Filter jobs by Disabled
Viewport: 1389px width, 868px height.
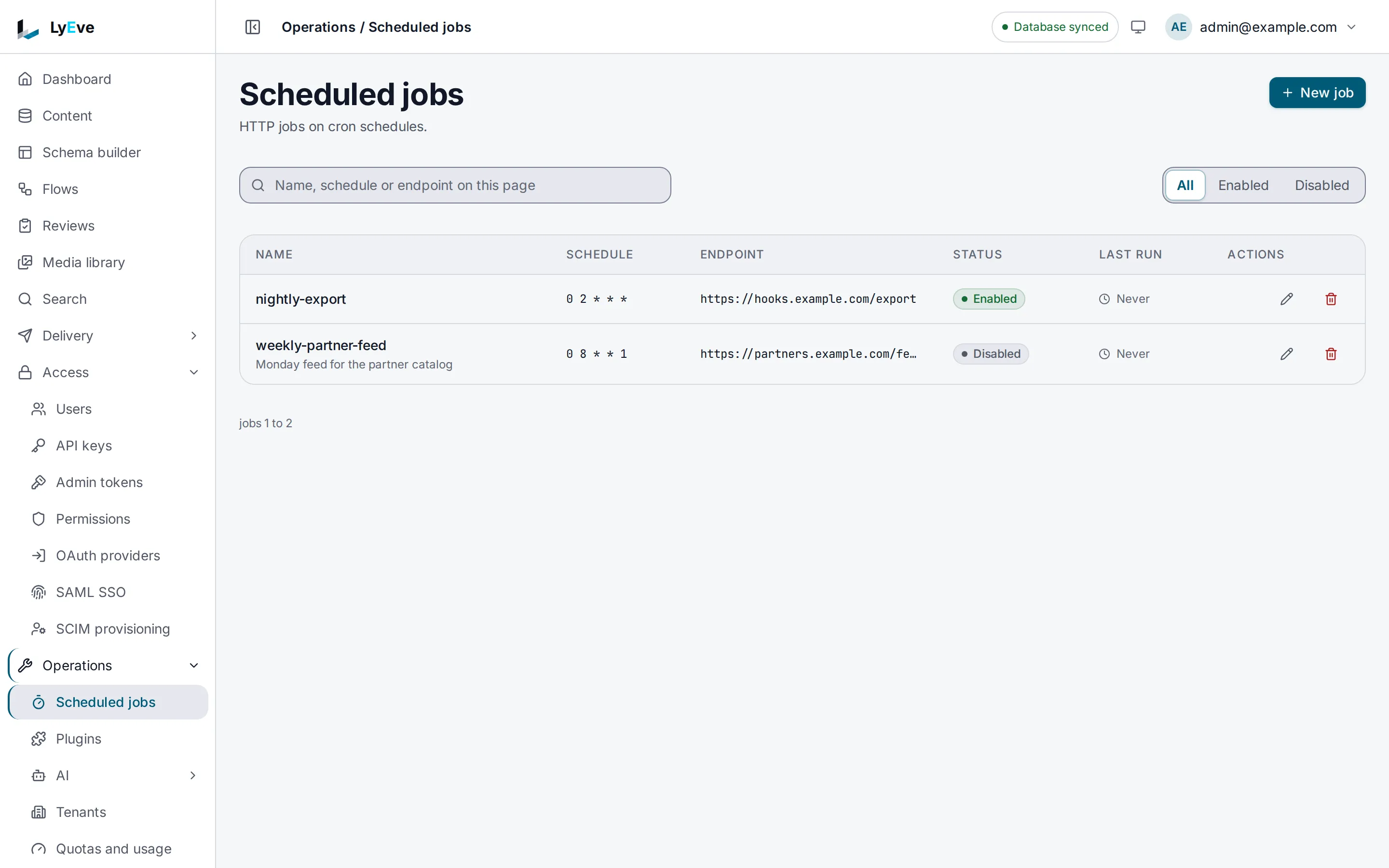[x=1321, y=186]
